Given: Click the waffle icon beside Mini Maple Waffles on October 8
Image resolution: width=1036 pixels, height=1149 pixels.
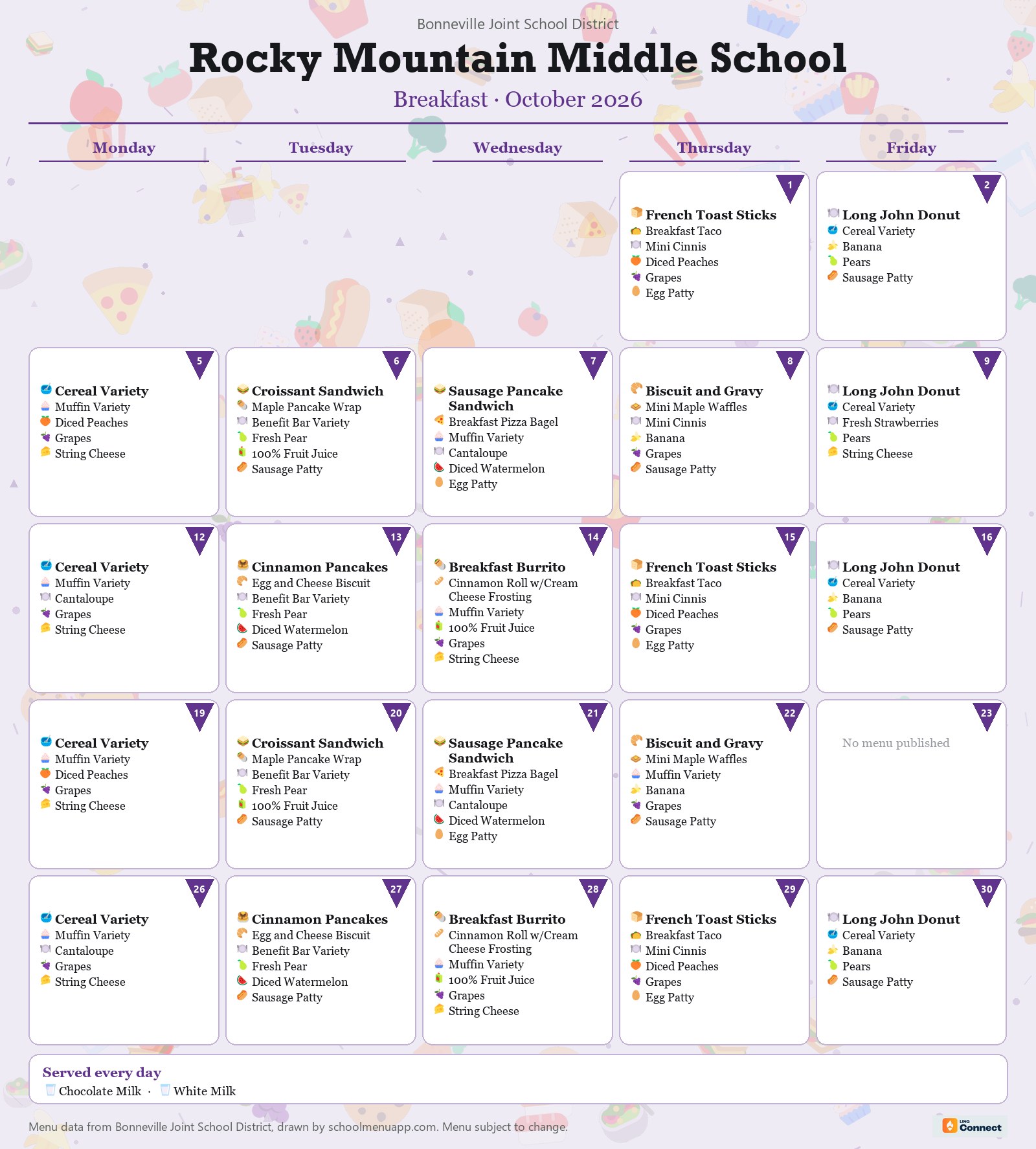Looking at the screenshot, I should [x=636, y=407].
